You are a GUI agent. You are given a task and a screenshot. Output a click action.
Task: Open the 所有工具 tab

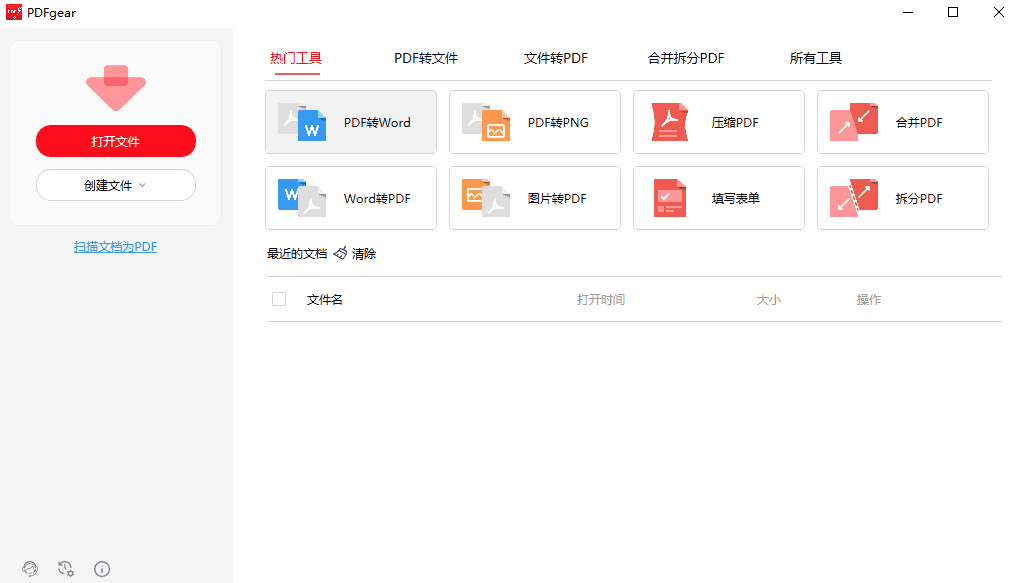(x=816, y=58)
